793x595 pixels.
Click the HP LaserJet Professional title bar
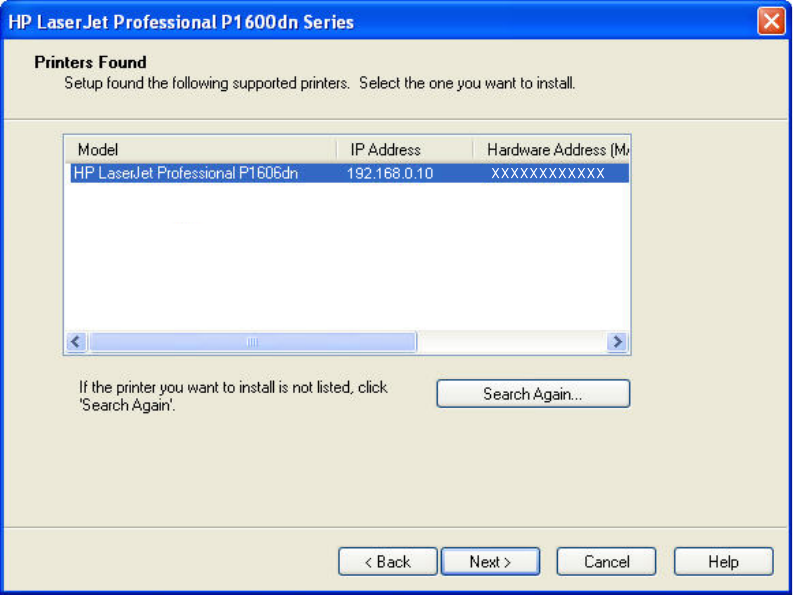click(x=300, y=21)
